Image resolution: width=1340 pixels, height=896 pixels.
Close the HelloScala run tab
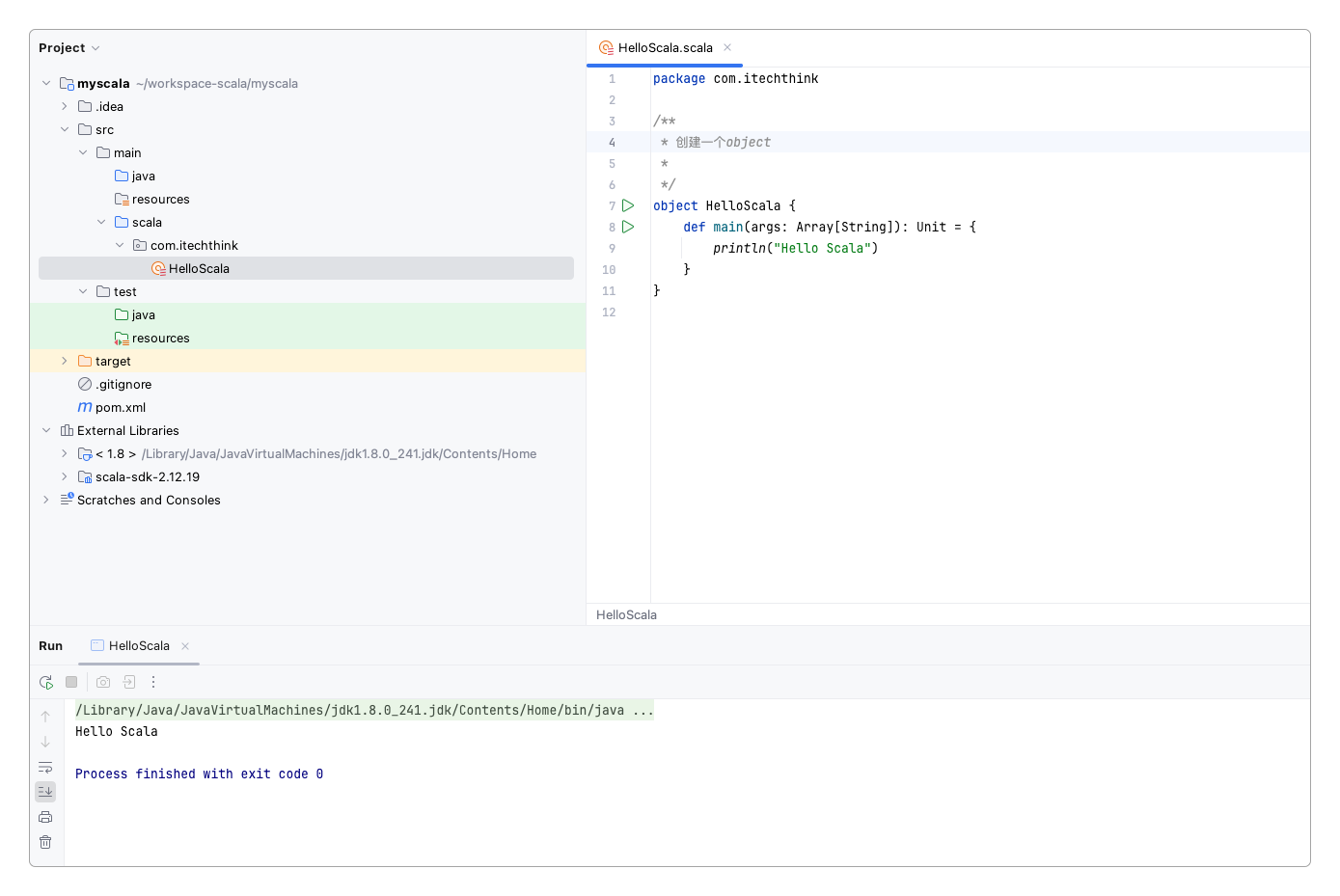pos(185,646)
